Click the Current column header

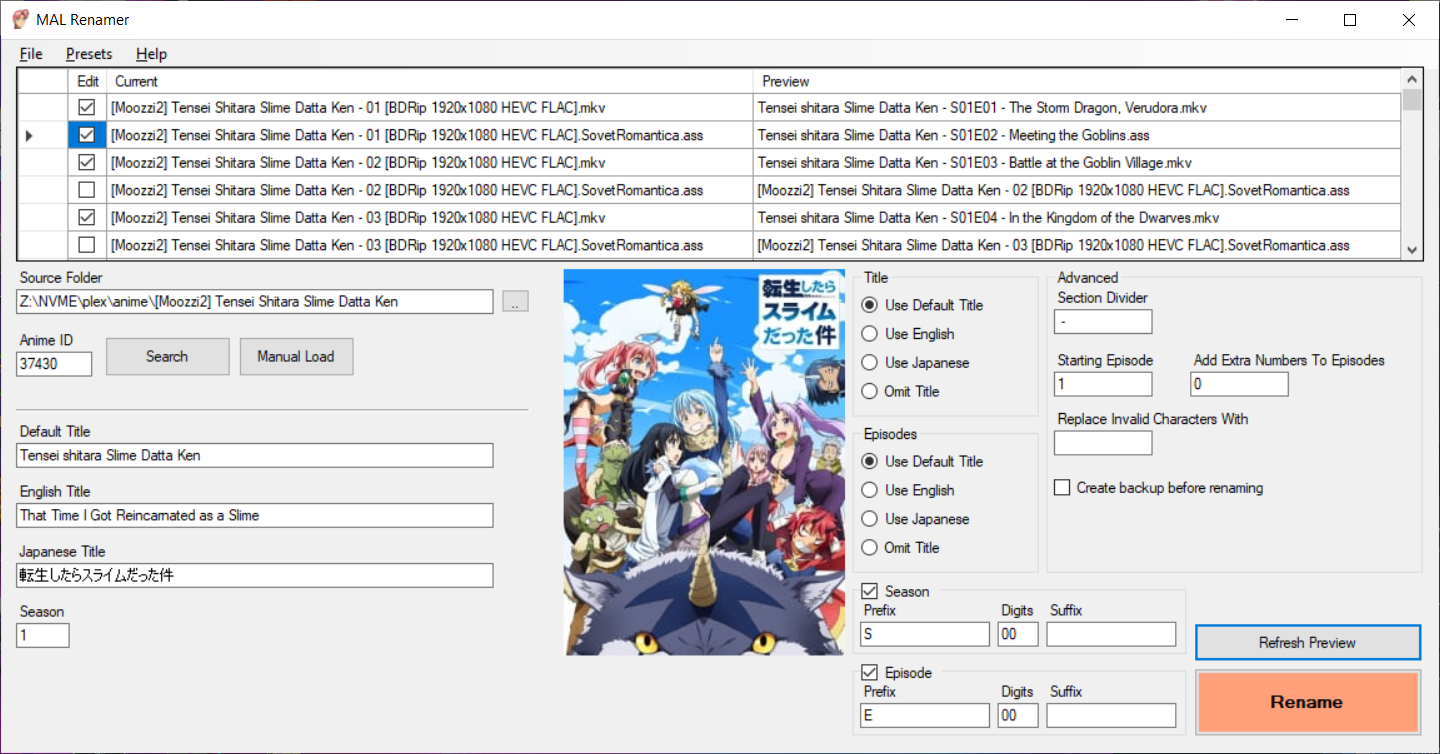pyautogui.click(x=430, y=81)
